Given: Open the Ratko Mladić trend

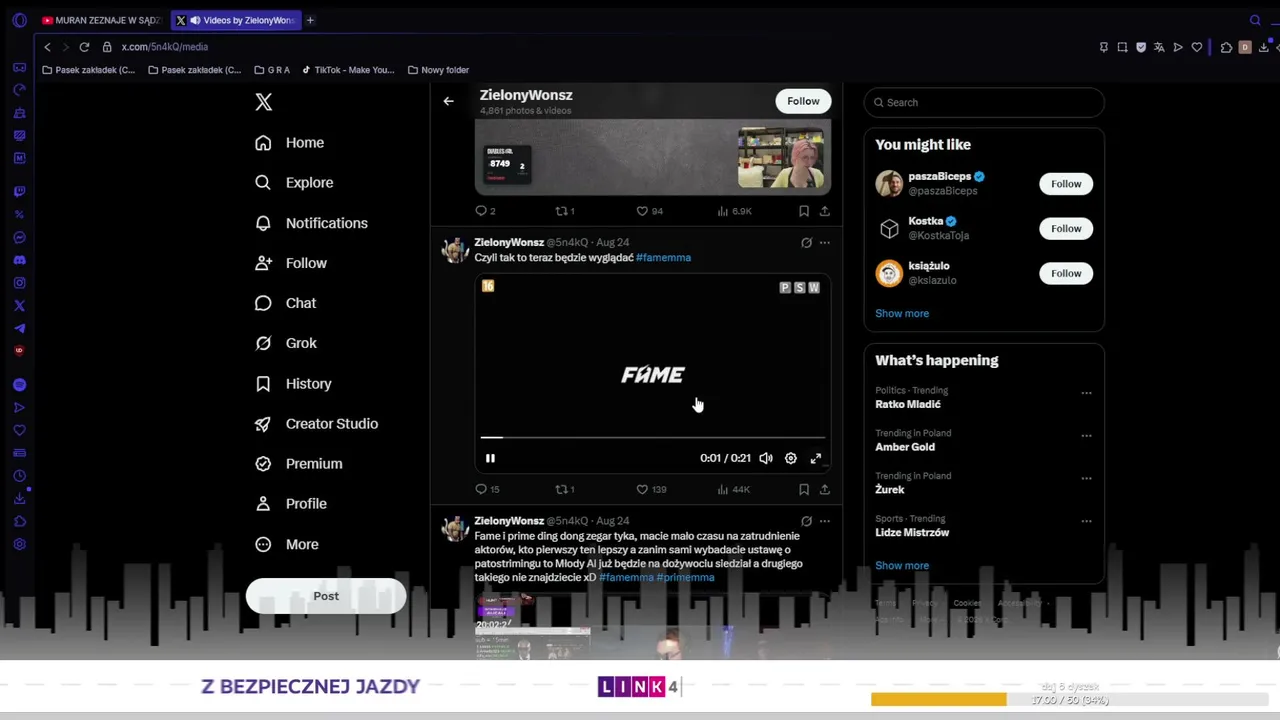Looking at the screenshot, I should pos(908,404).
